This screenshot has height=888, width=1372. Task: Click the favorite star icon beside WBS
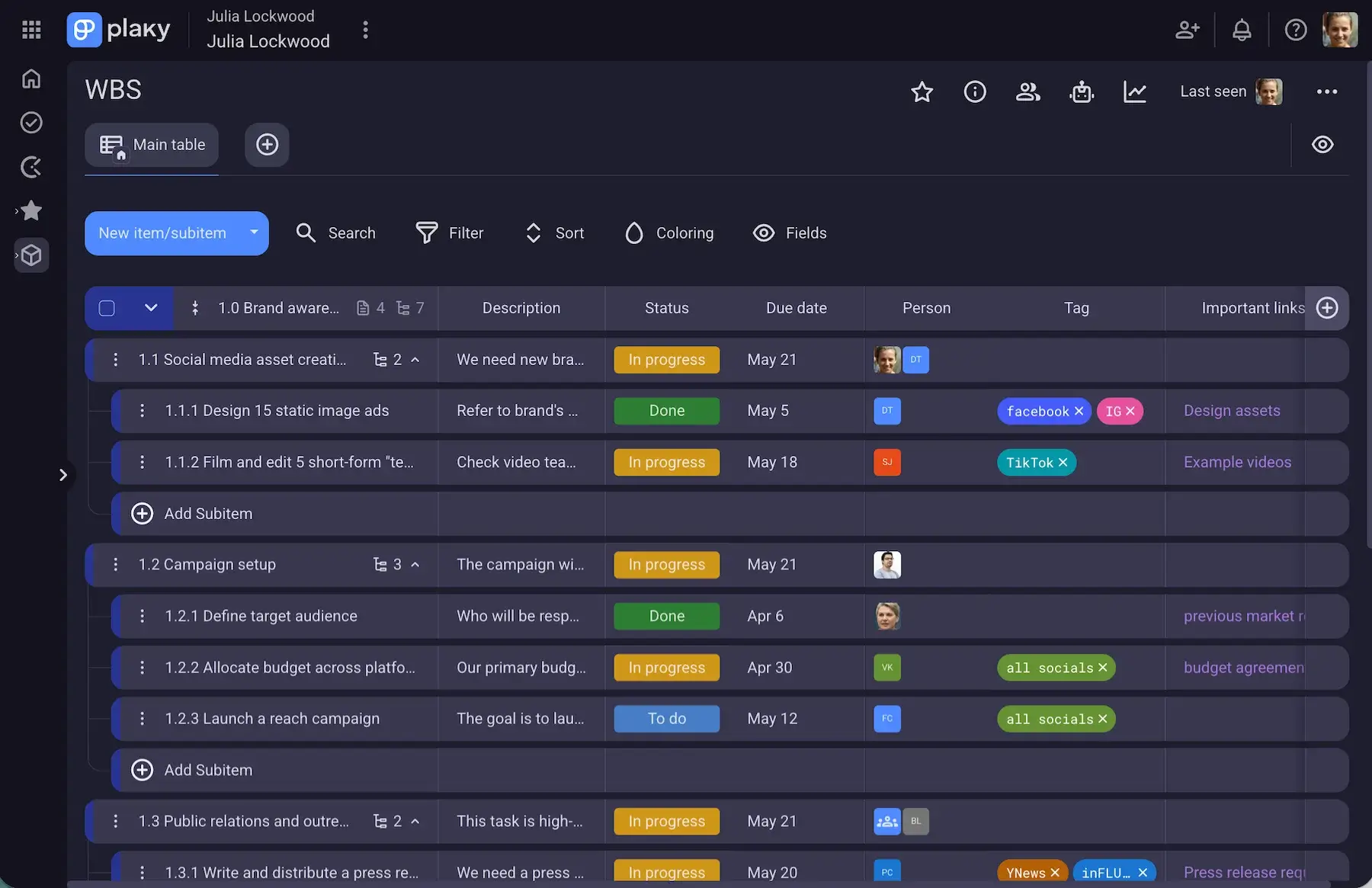(922, 92)
